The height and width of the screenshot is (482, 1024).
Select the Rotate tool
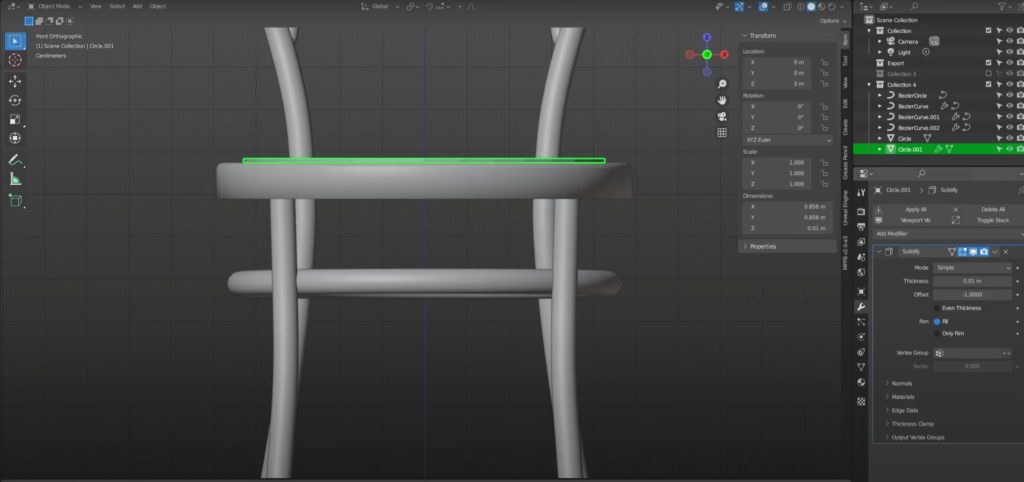(15, 100)
